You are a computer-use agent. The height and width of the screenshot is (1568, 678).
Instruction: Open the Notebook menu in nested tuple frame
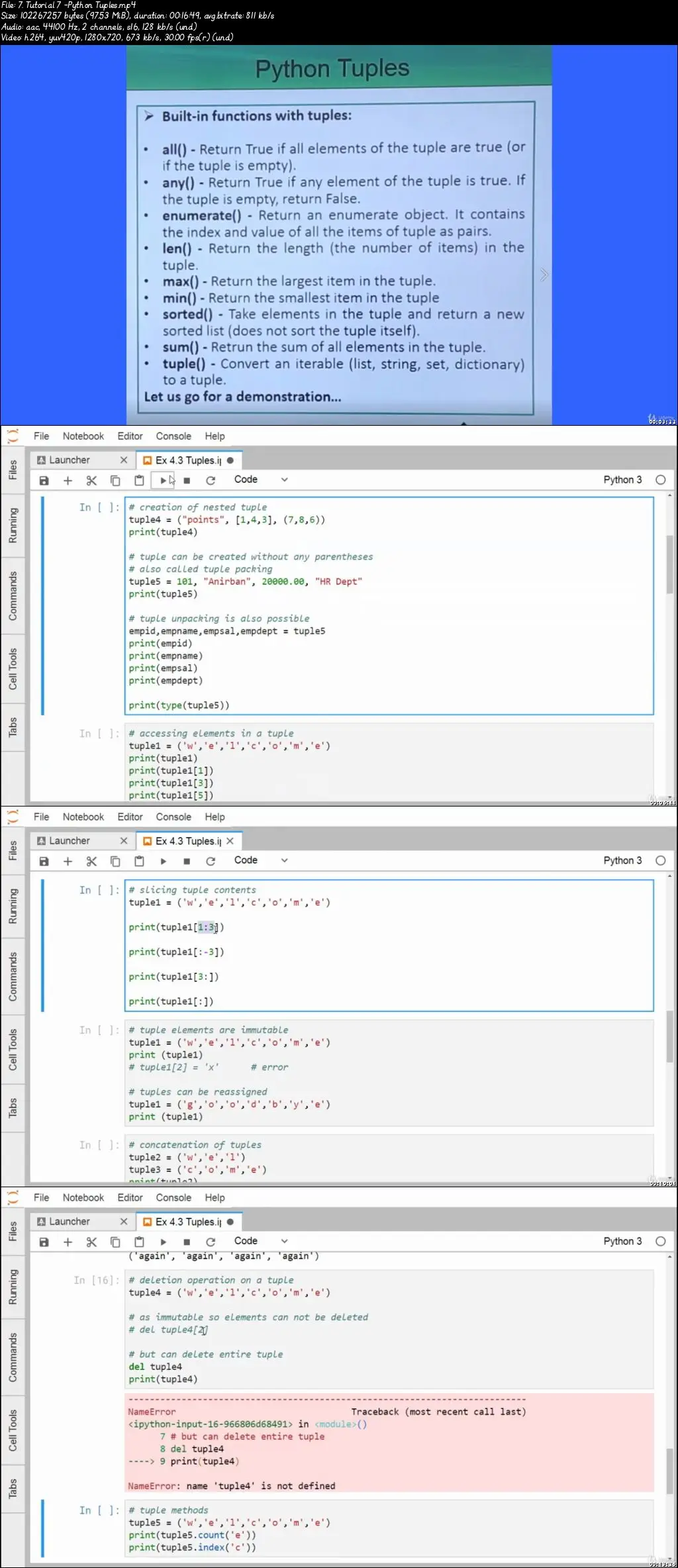coord(83,436)
